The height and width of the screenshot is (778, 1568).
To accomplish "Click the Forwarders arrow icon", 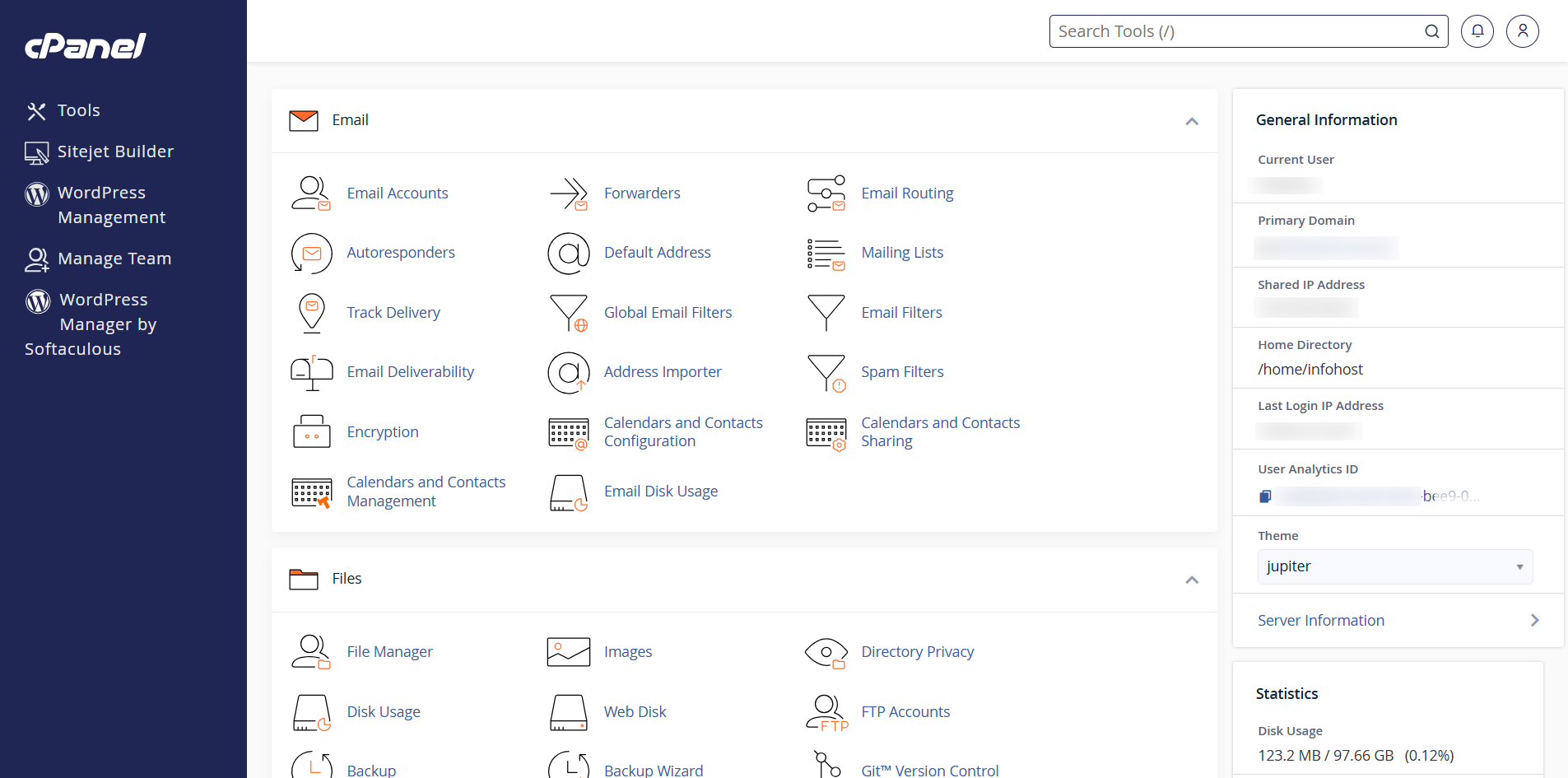I will [x=569, y=193].
